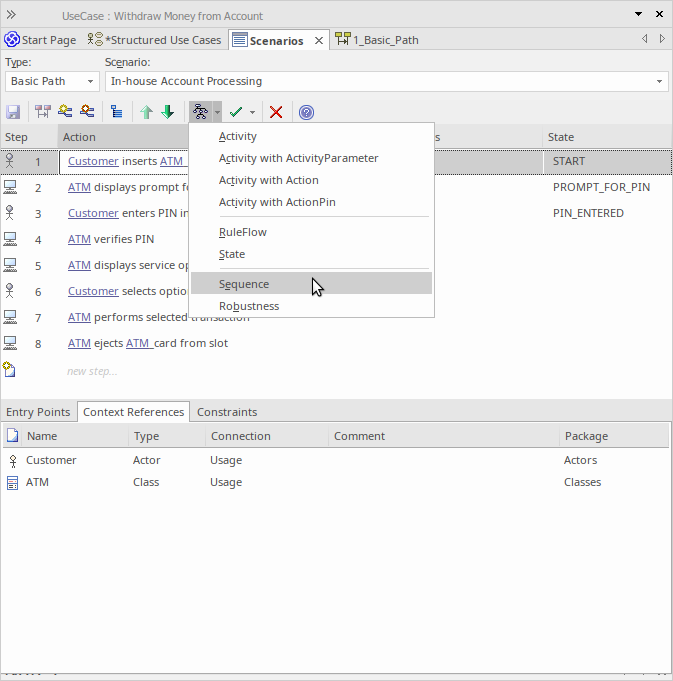Expand the Scenario combo box list
This screenshot has width=673, height=681.
pos(660,81)
